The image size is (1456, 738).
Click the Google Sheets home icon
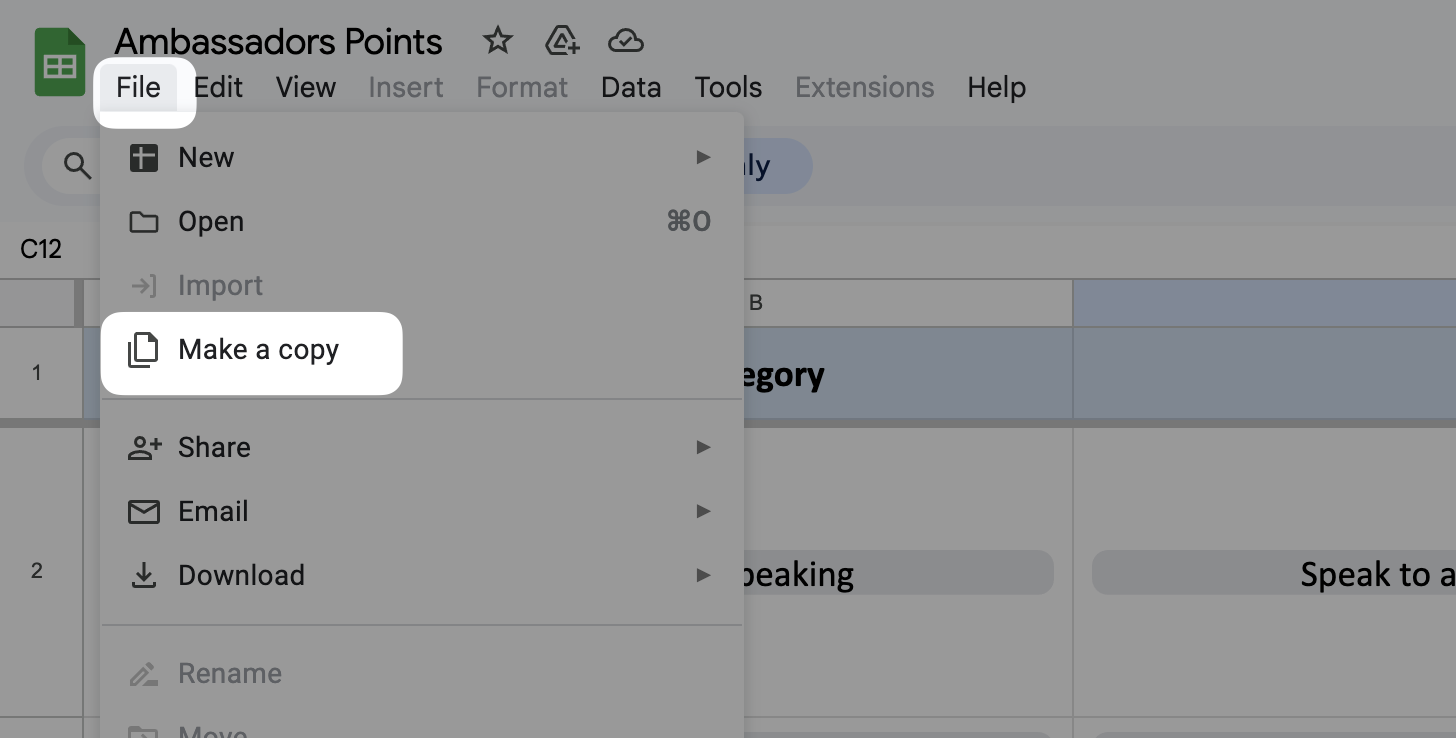pos(60,62)
